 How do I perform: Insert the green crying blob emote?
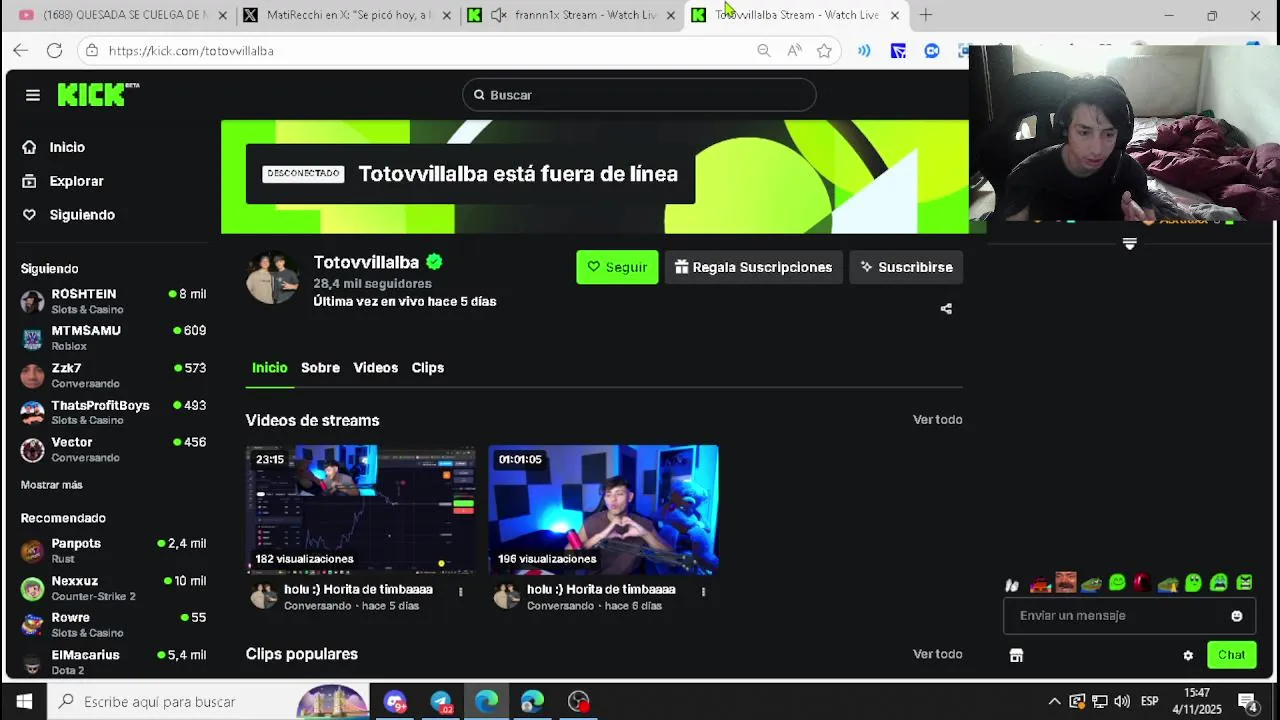point(1219,583)
